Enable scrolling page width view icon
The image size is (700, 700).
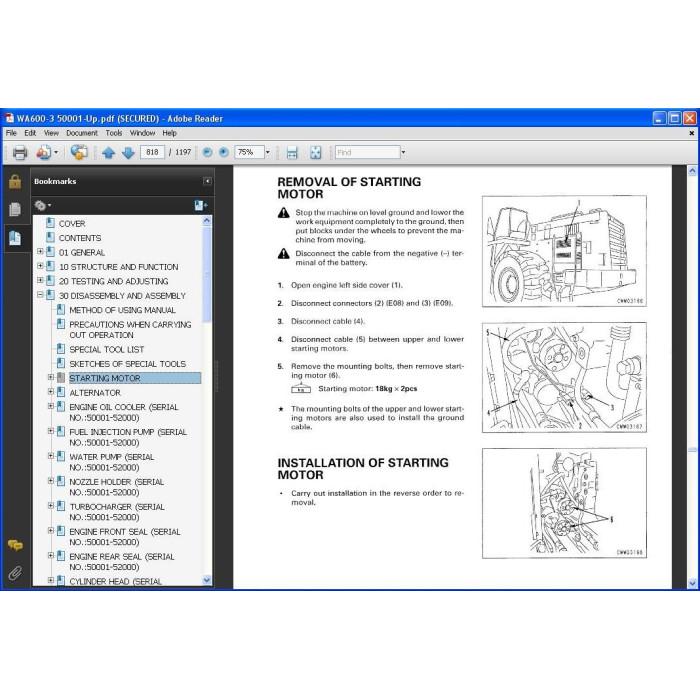(292, 153)
